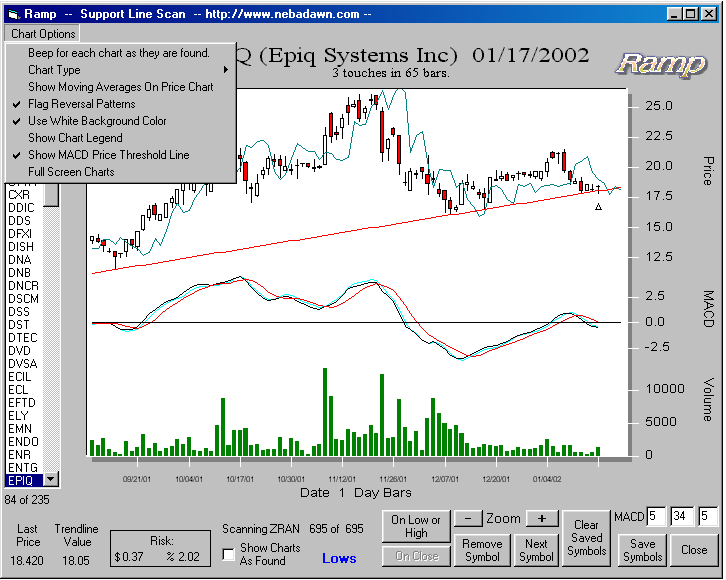Zoom in with the plus button
Viewport: 726px width, 580px height.
coord(542,518)
